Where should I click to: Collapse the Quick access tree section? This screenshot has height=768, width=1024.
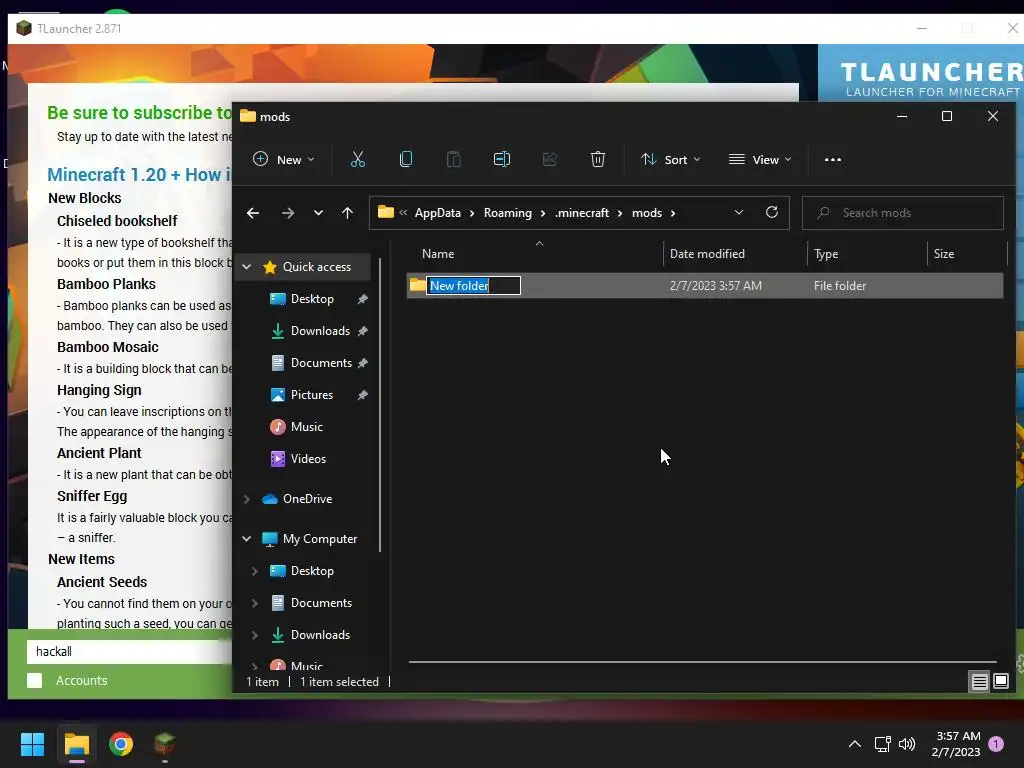(247, 266)
